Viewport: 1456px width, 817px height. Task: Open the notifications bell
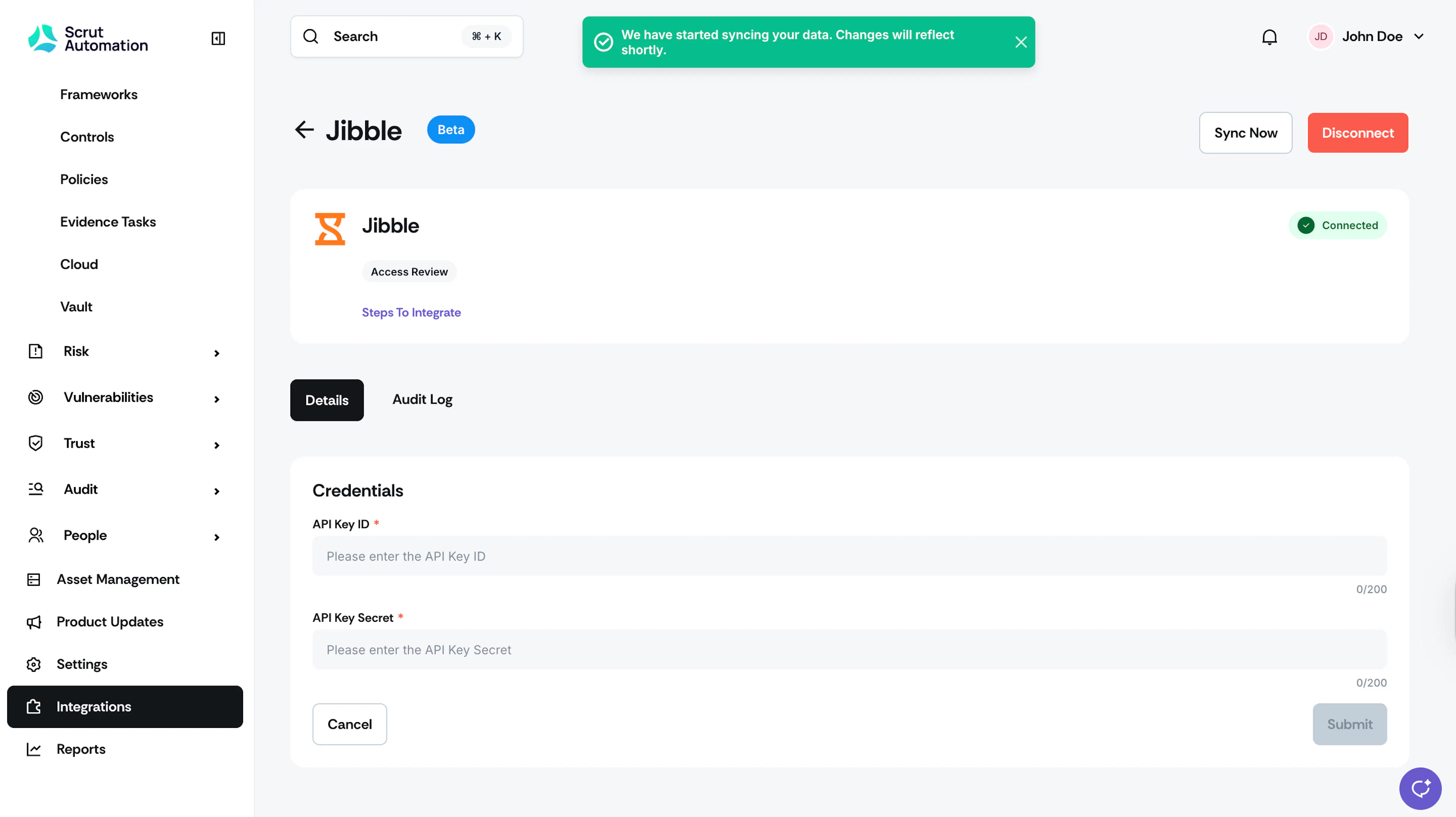click(x=1269, y=37)
